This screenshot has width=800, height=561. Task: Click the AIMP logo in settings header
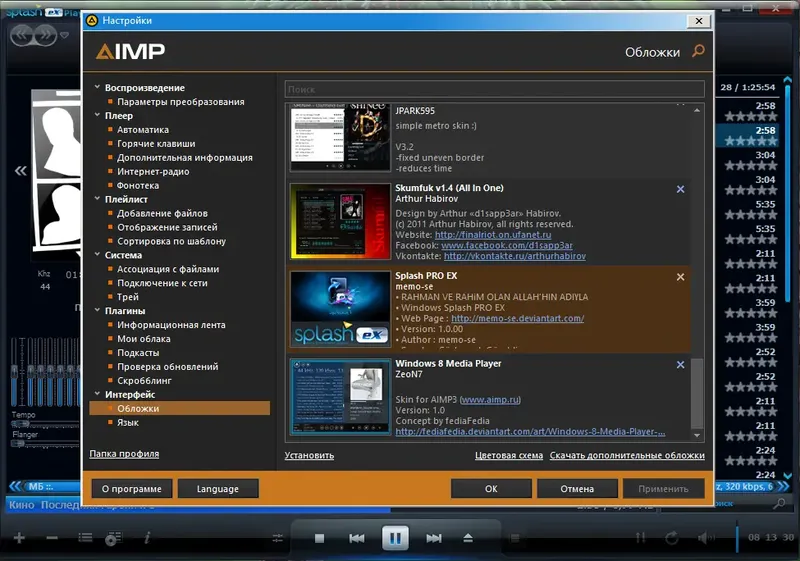(131, 51)
